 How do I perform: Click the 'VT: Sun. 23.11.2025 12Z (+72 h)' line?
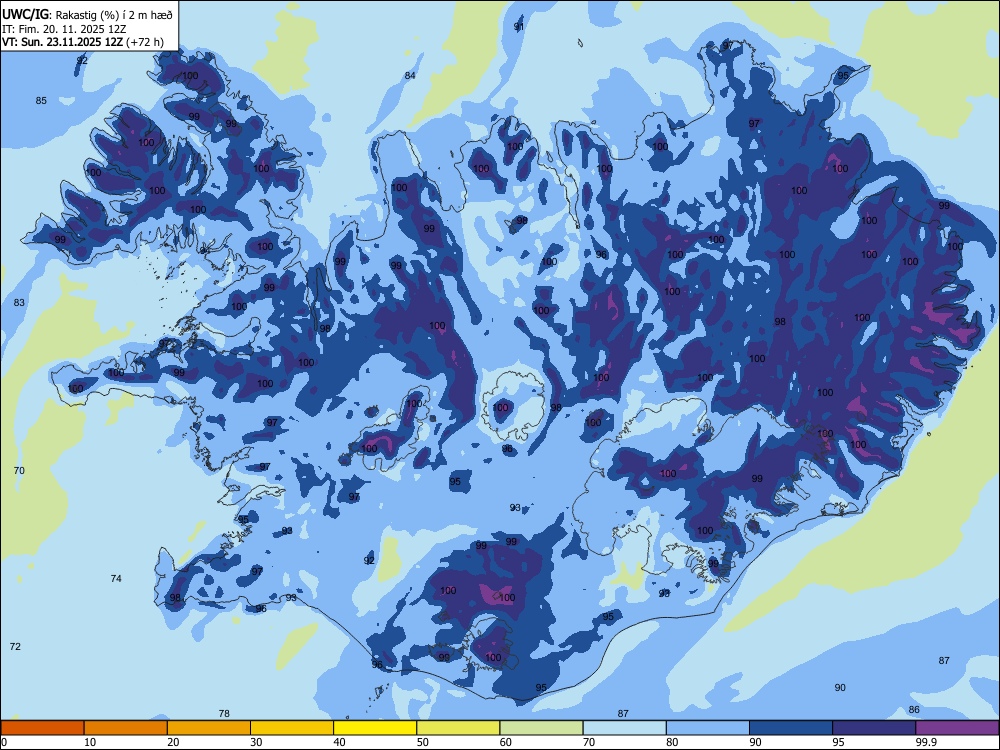pyautogui.click(x=82, y=42)
